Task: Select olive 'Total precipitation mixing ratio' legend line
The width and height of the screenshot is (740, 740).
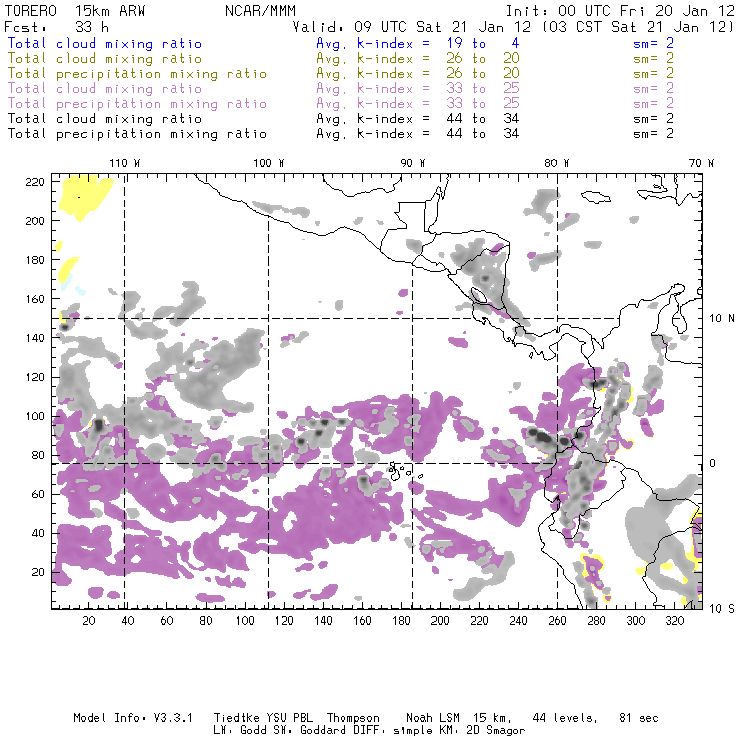Action: click(137, 74)
